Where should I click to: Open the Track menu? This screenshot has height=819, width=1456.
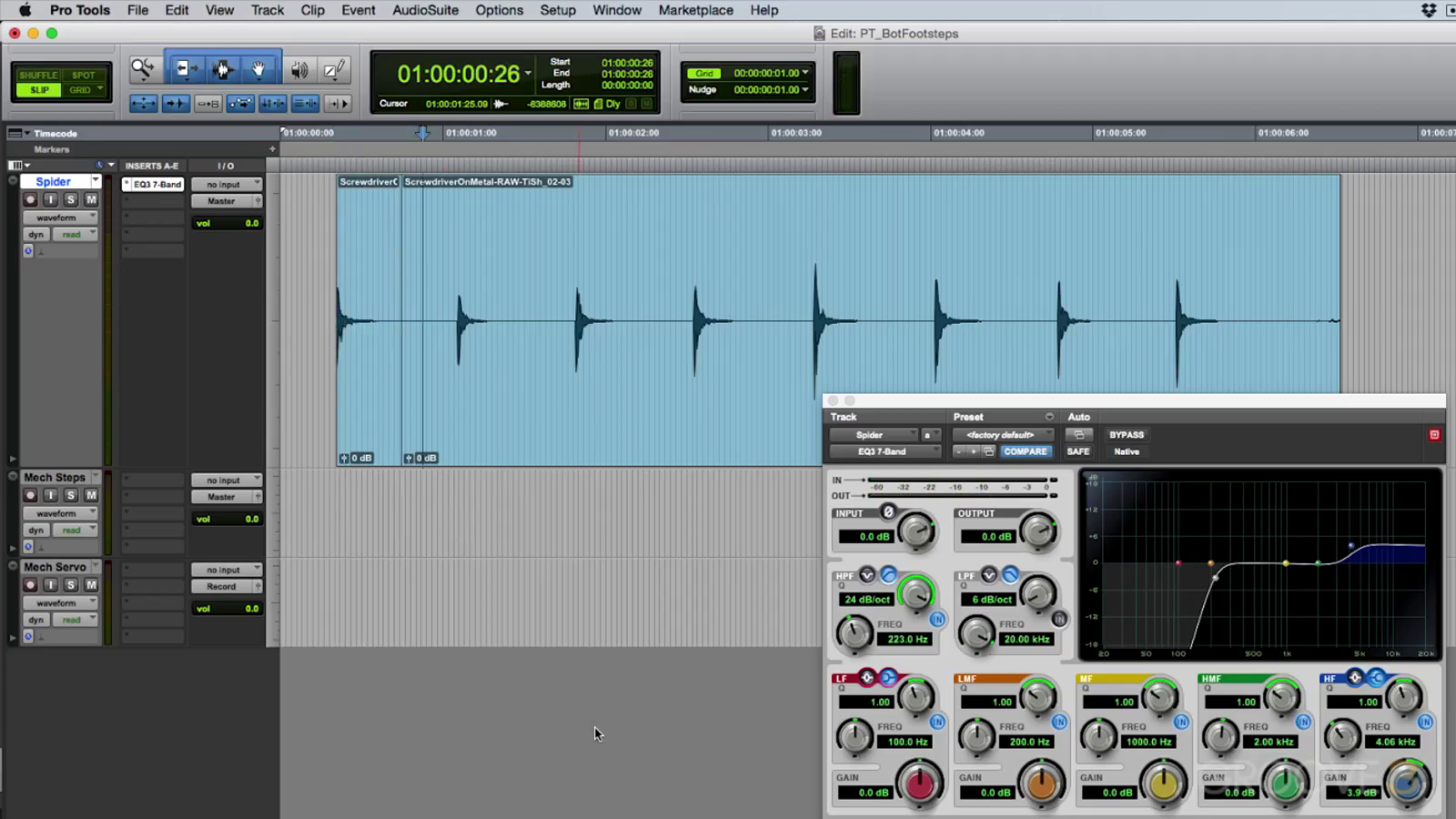pos(268,10)
